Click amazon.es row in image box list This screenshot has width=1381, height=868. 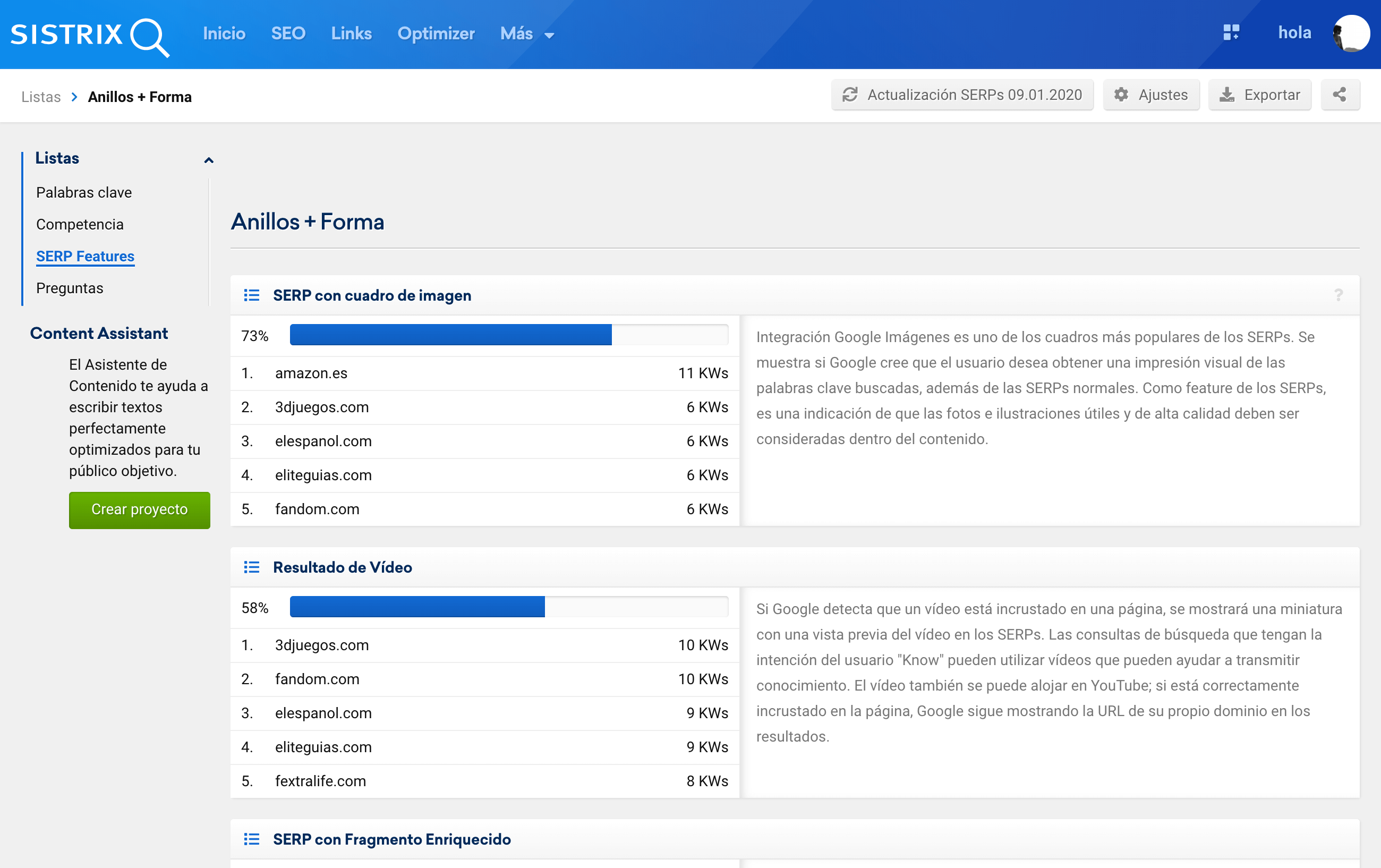click(484, 373)
